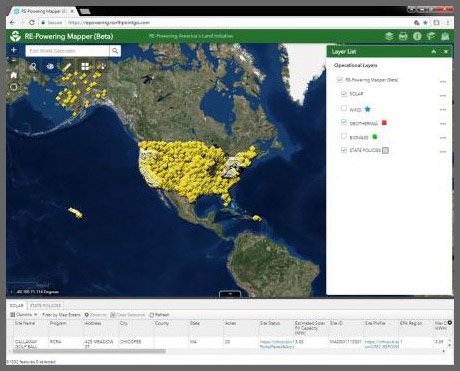460x371 pixels.
Task: Open the WIND layer ellipsis menu
Action: point(443,110)
